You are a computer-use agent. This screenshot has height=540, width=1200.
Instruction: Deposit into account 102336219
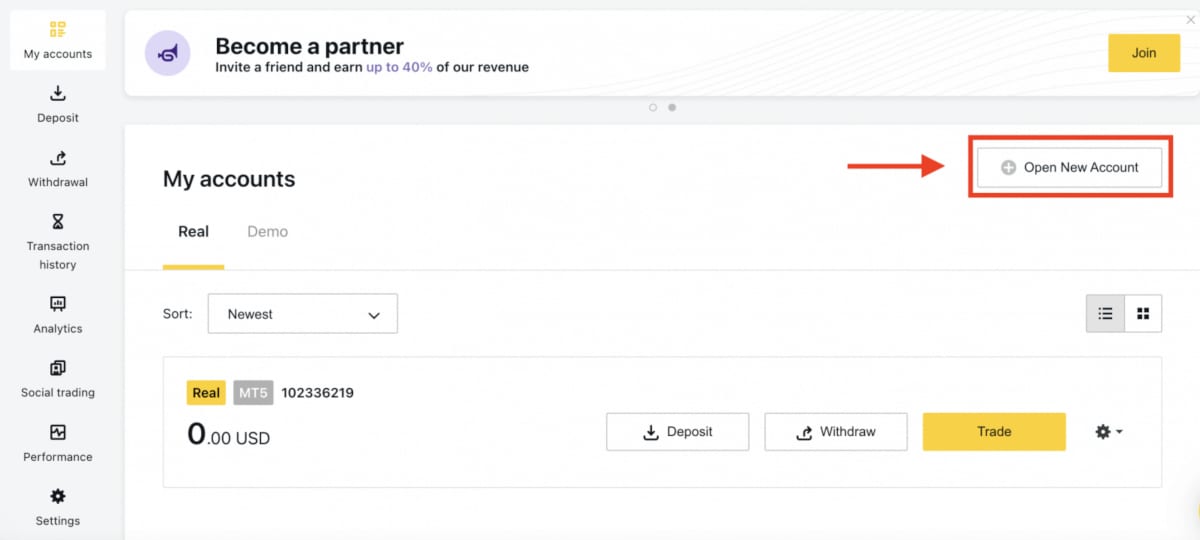(x=677, y=432)
